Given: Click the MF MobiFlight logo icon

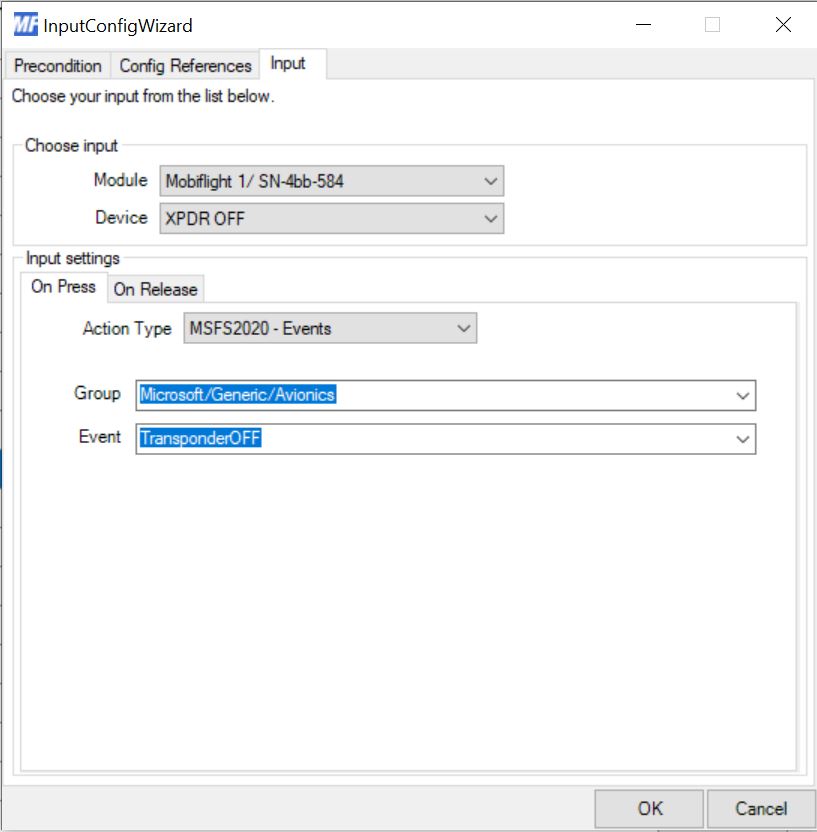Looking at the screenshot, I should [x=25, y=25].
